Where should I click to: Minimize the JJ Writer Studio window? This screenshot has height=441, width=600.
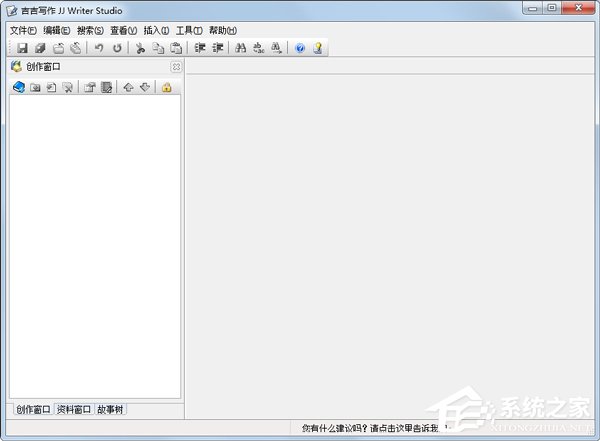pyautogui.click(x=532, y=8)
